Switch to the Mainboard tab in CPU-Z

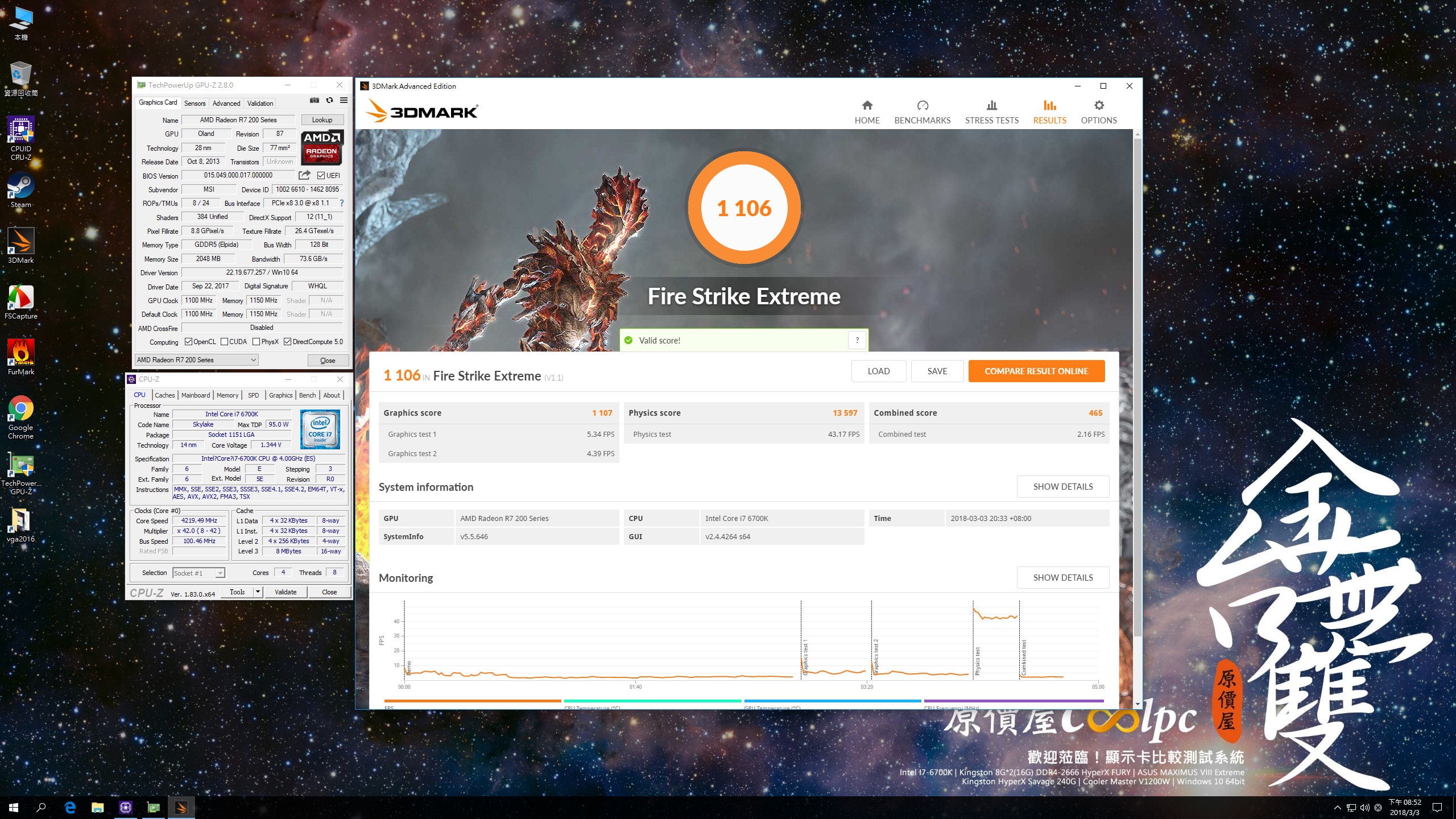196,395
